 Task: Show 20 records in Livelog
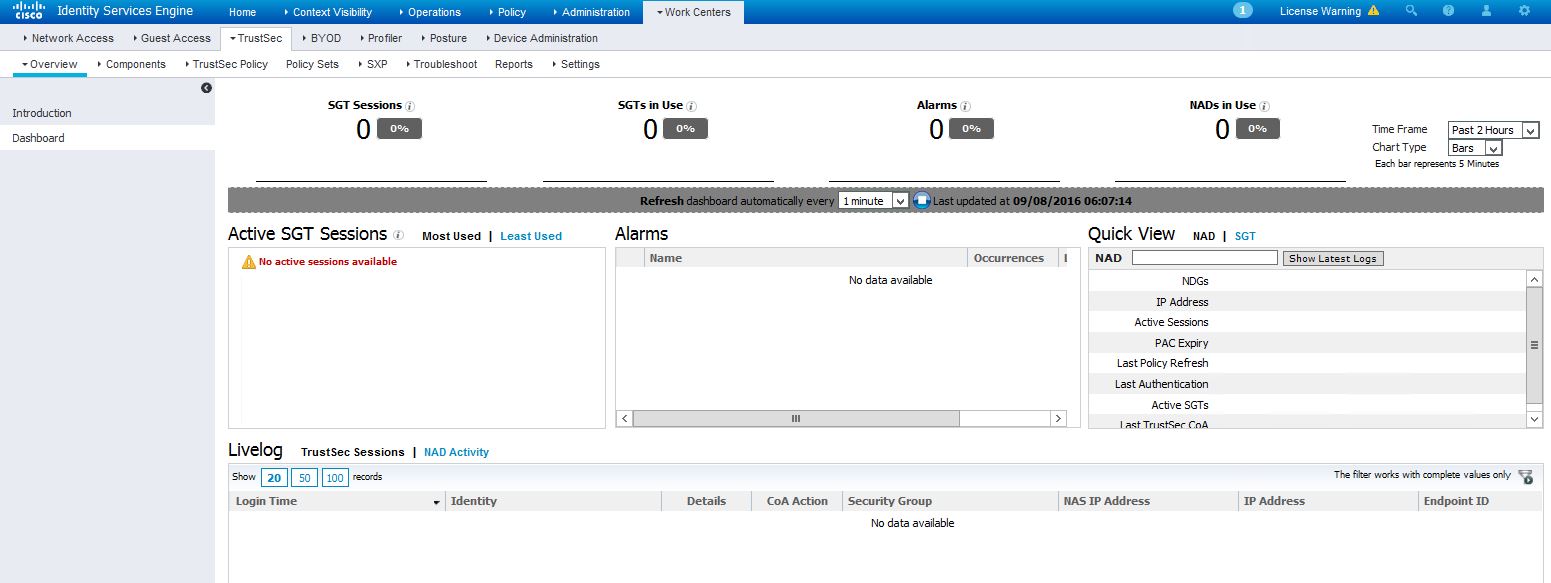pos(273,478)
